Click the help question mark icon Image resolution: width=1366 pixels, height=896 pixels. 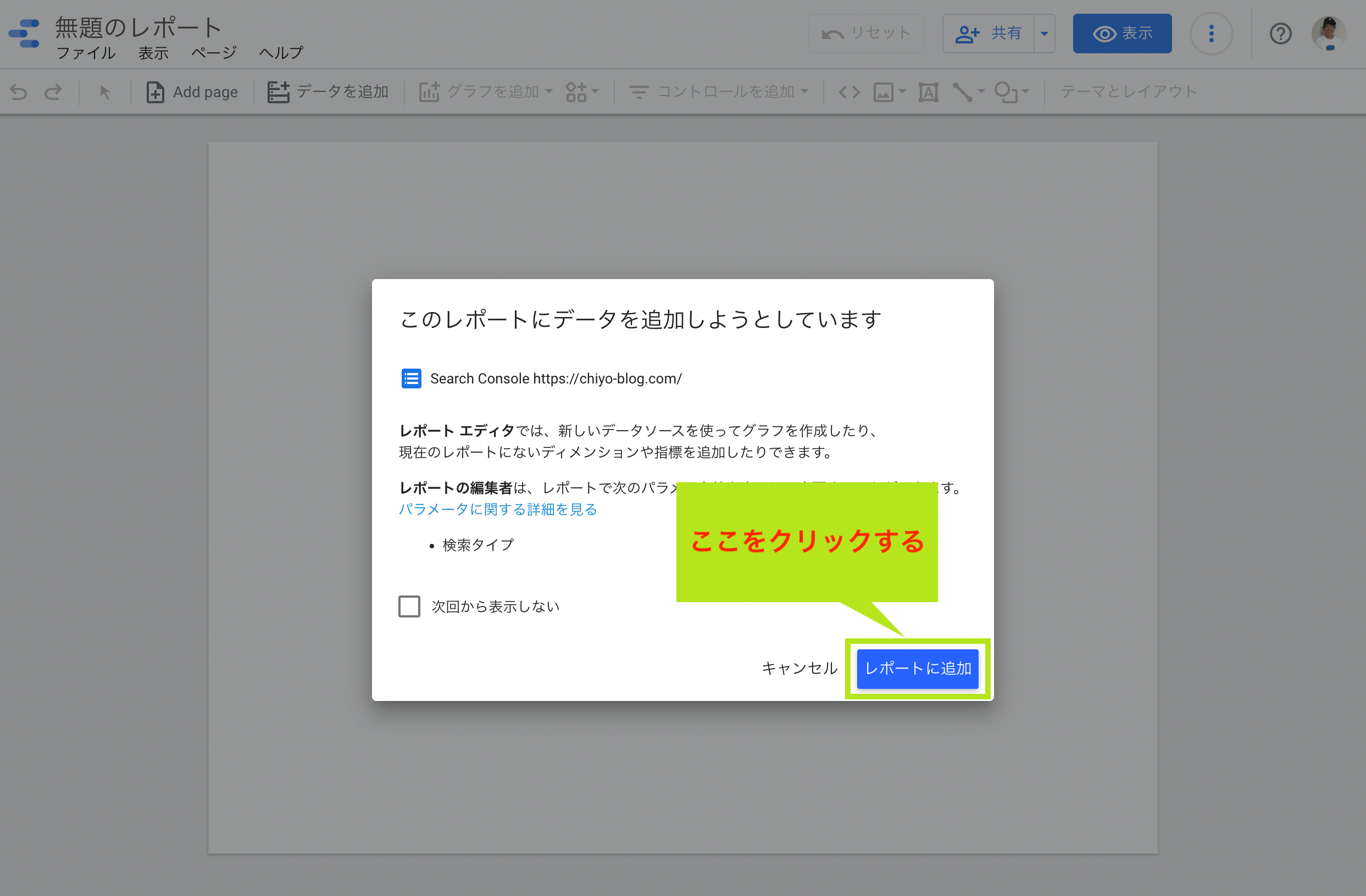click(x=1280, y=34)
